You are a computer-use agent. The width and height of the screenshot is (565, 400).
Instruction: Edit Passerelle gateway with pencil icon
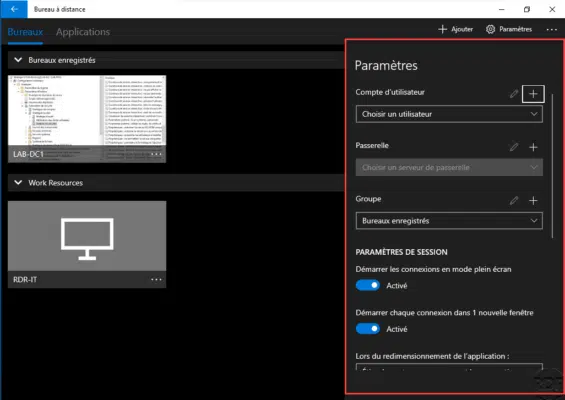514,147
